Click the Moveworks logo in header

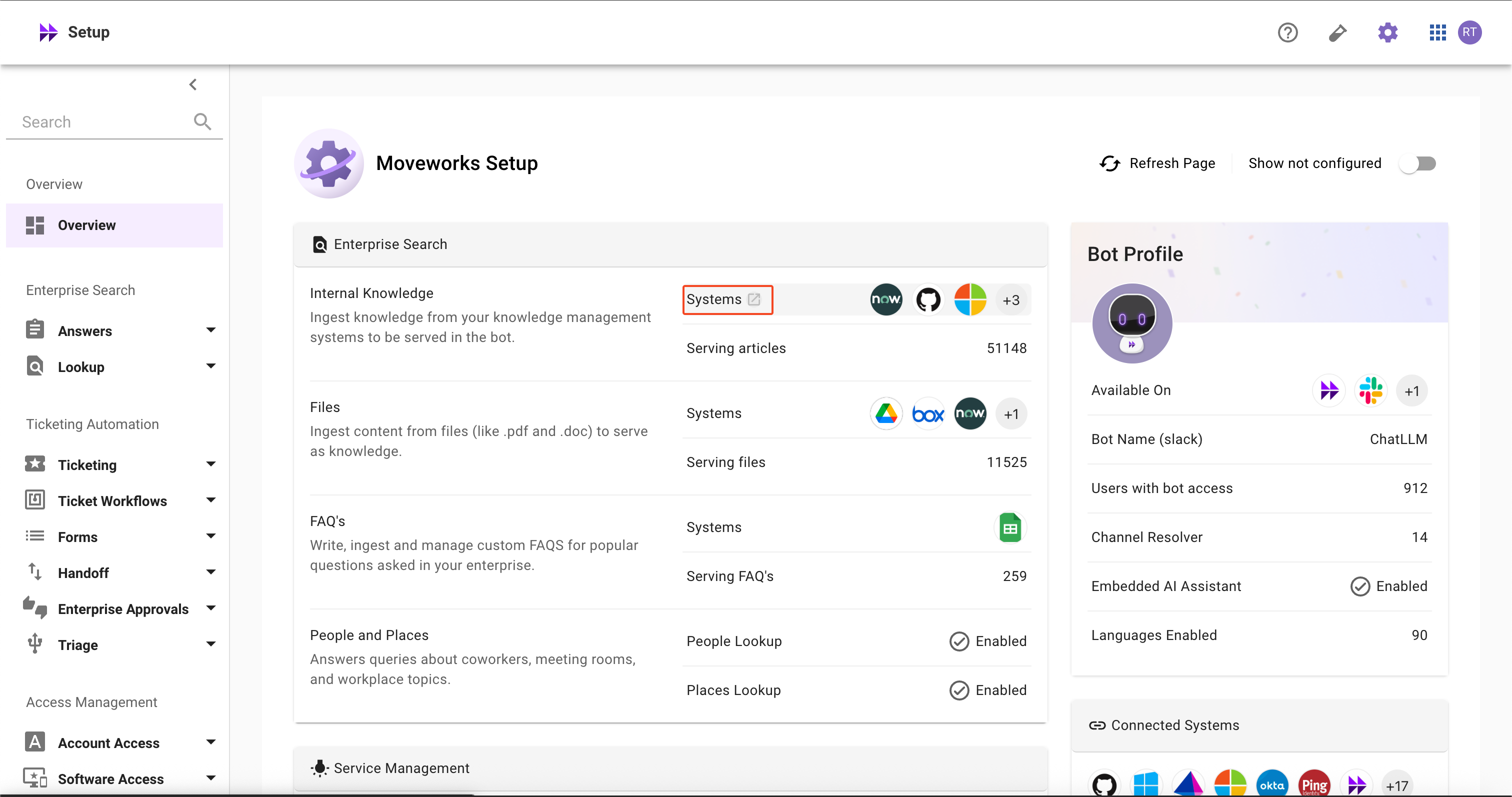(x=48, y=32)
